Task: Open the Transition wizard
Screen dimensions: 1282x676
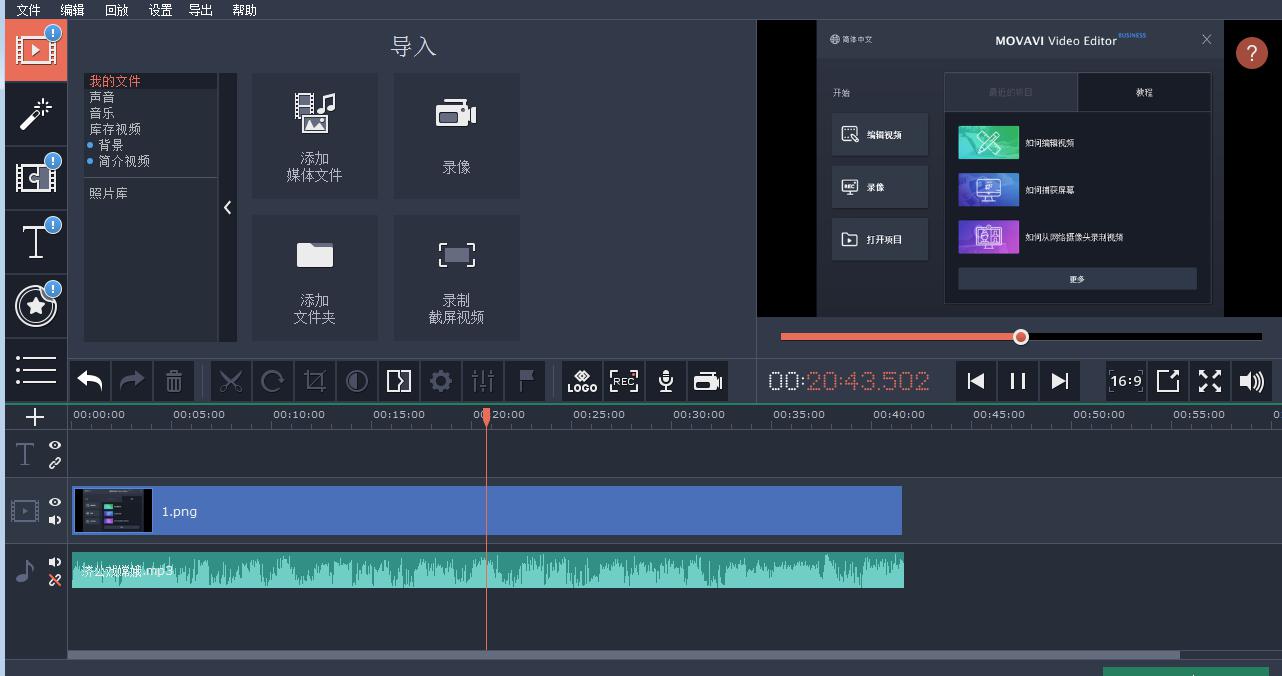Action: [398, 381]
